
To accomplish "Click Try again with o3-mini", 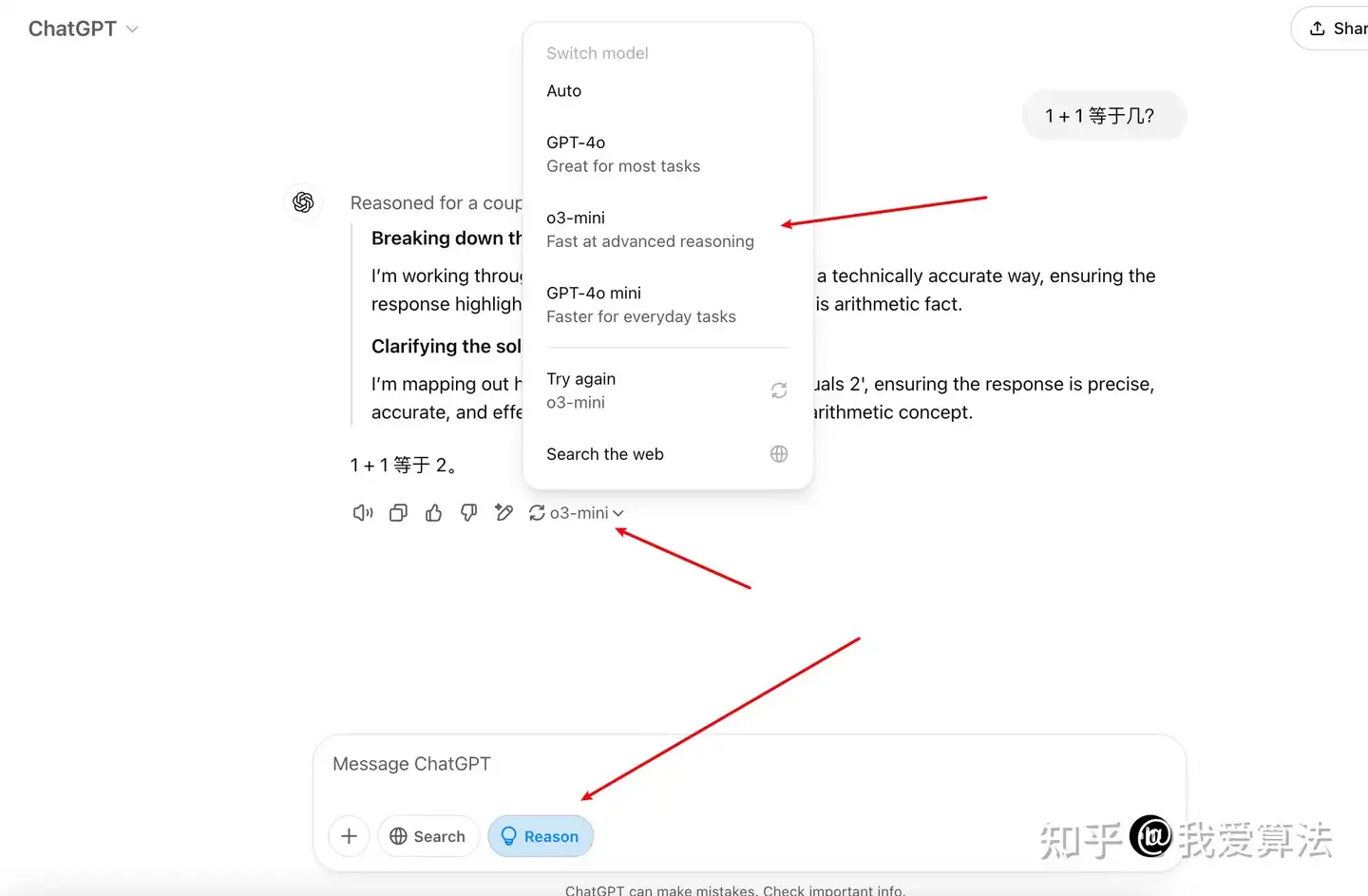I will point(668,391).
